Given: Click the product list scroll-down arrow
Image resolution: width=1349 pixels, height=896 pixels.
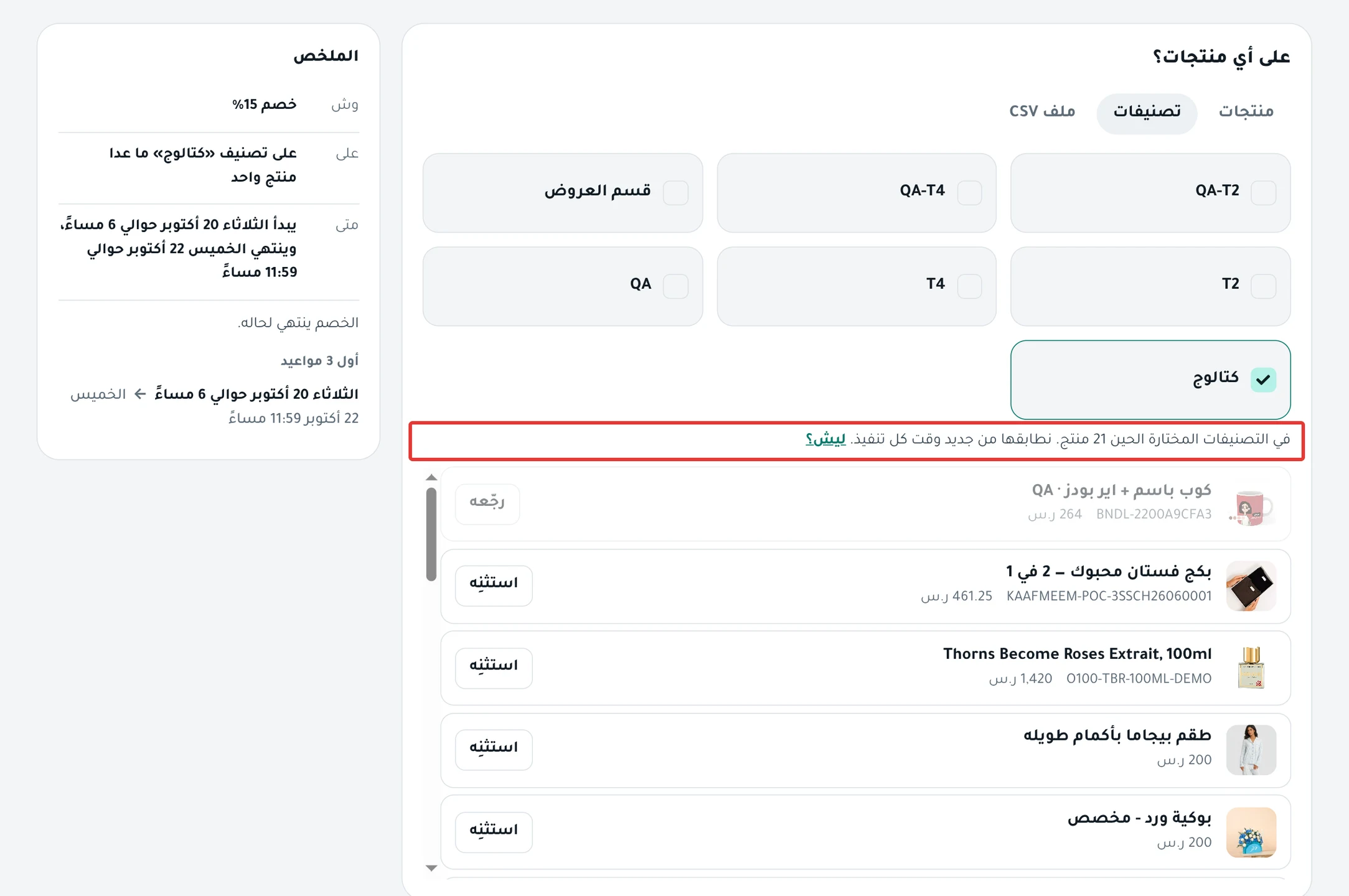Looking at the screenshot, I should pos(431,868).
